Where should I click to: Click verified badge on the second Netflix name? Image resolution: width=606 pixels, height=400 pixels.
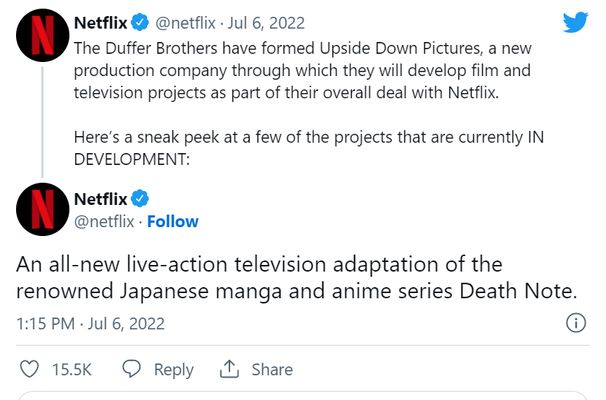pos(140,199)
